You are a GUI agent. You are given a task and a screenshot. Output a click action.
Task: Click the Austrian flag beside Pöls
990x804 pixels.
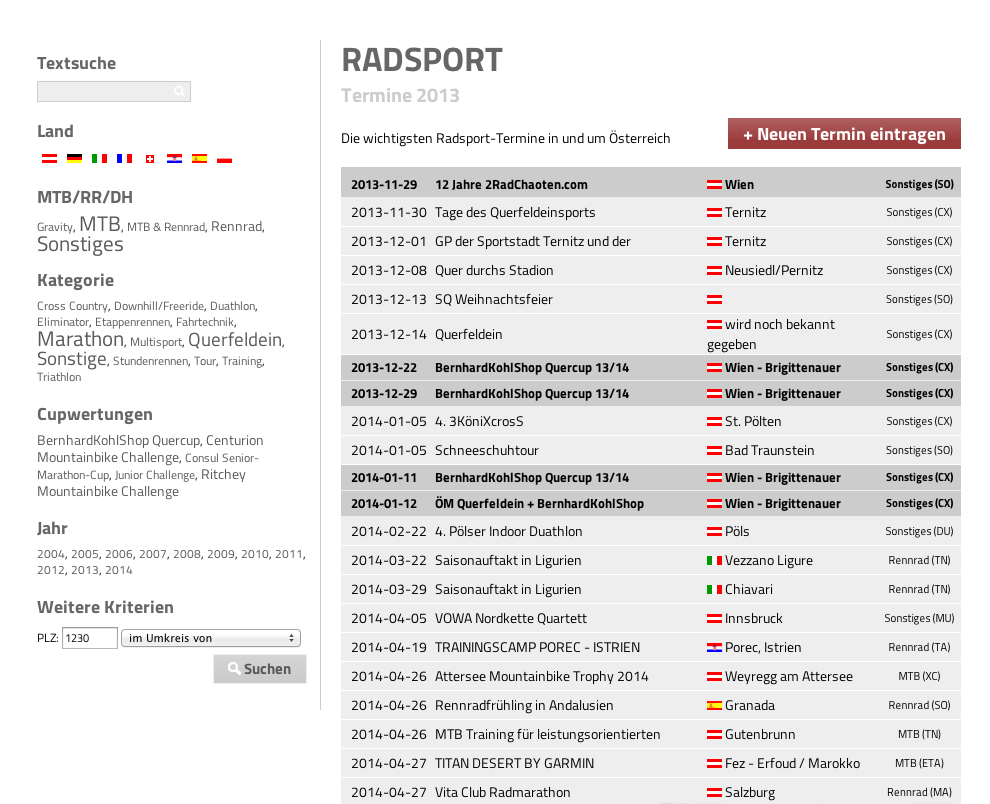(714, 531)
